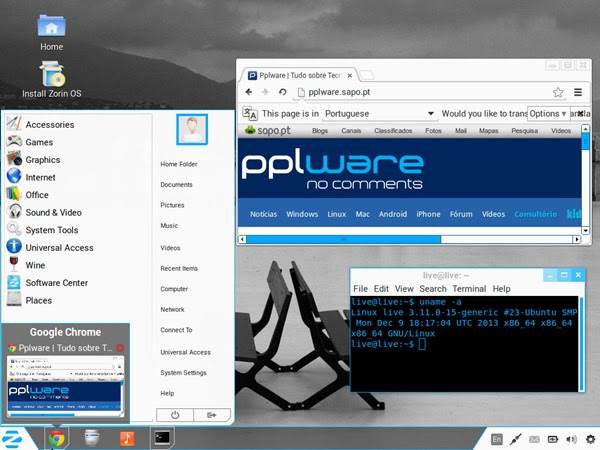Close the Pplware preview in Chrome popup
Image resolution: width=600 pixels, height=450 pixels.
(120, 348)
